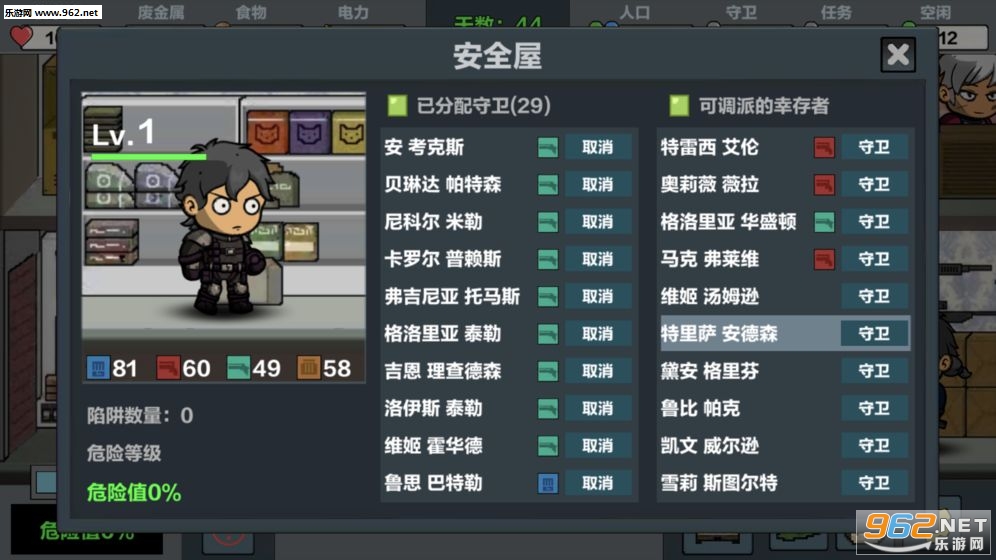Open the 任务 tab in top bar

[836, 12]
